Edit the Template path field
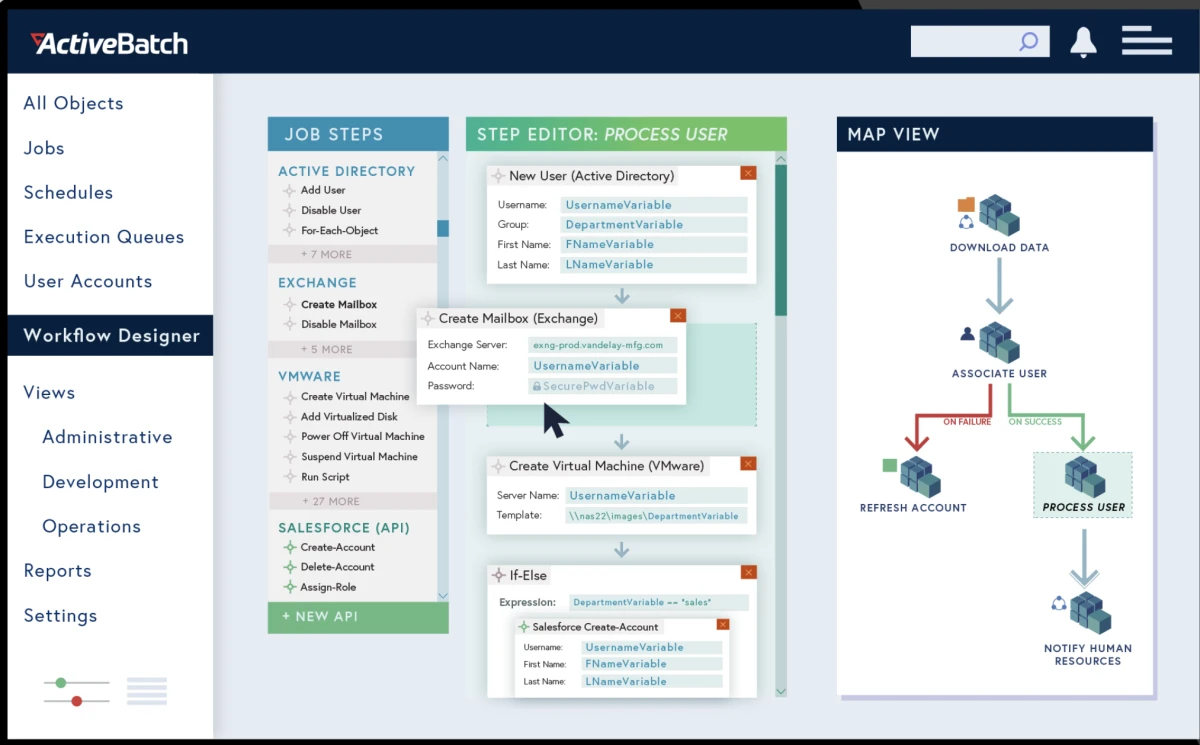 click(x=657, y=516)
